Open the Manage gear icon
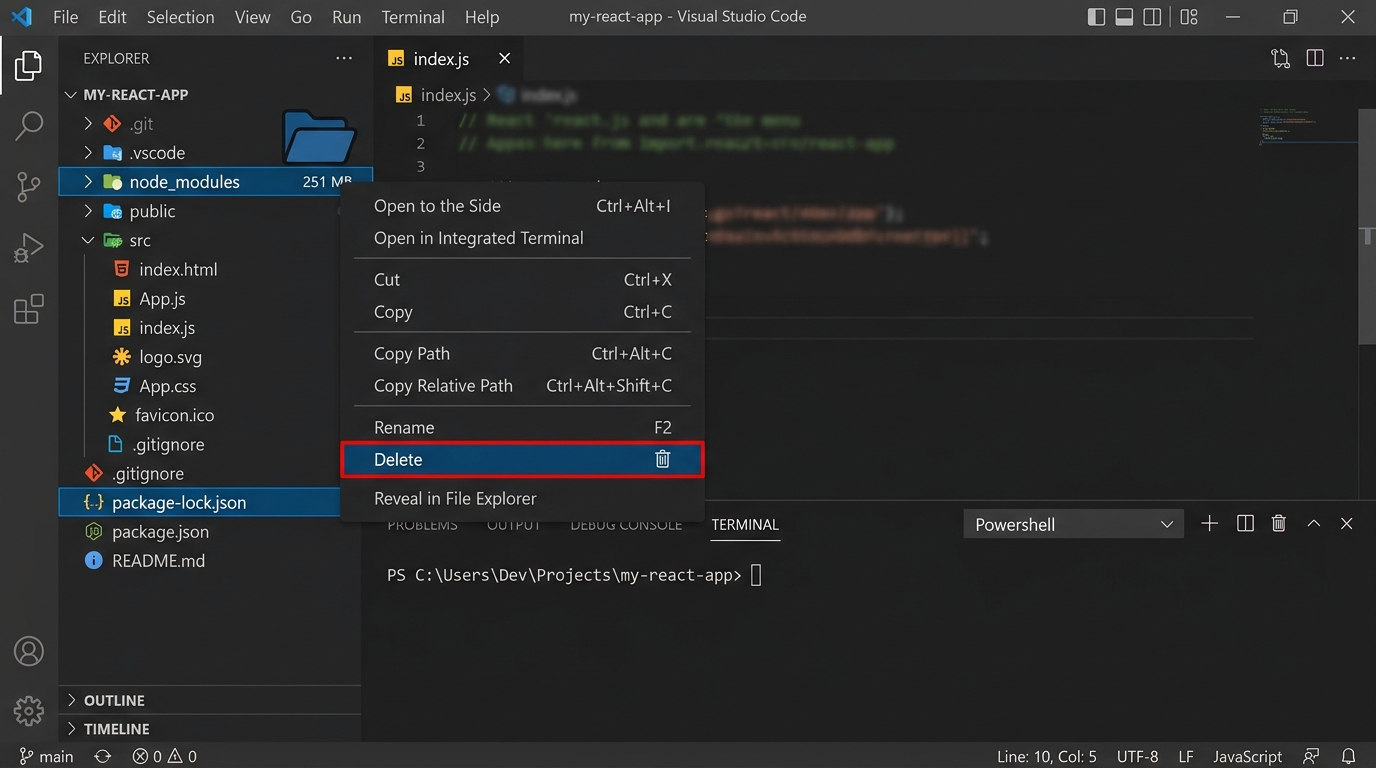1376x768 pixels. pos(29,711)
